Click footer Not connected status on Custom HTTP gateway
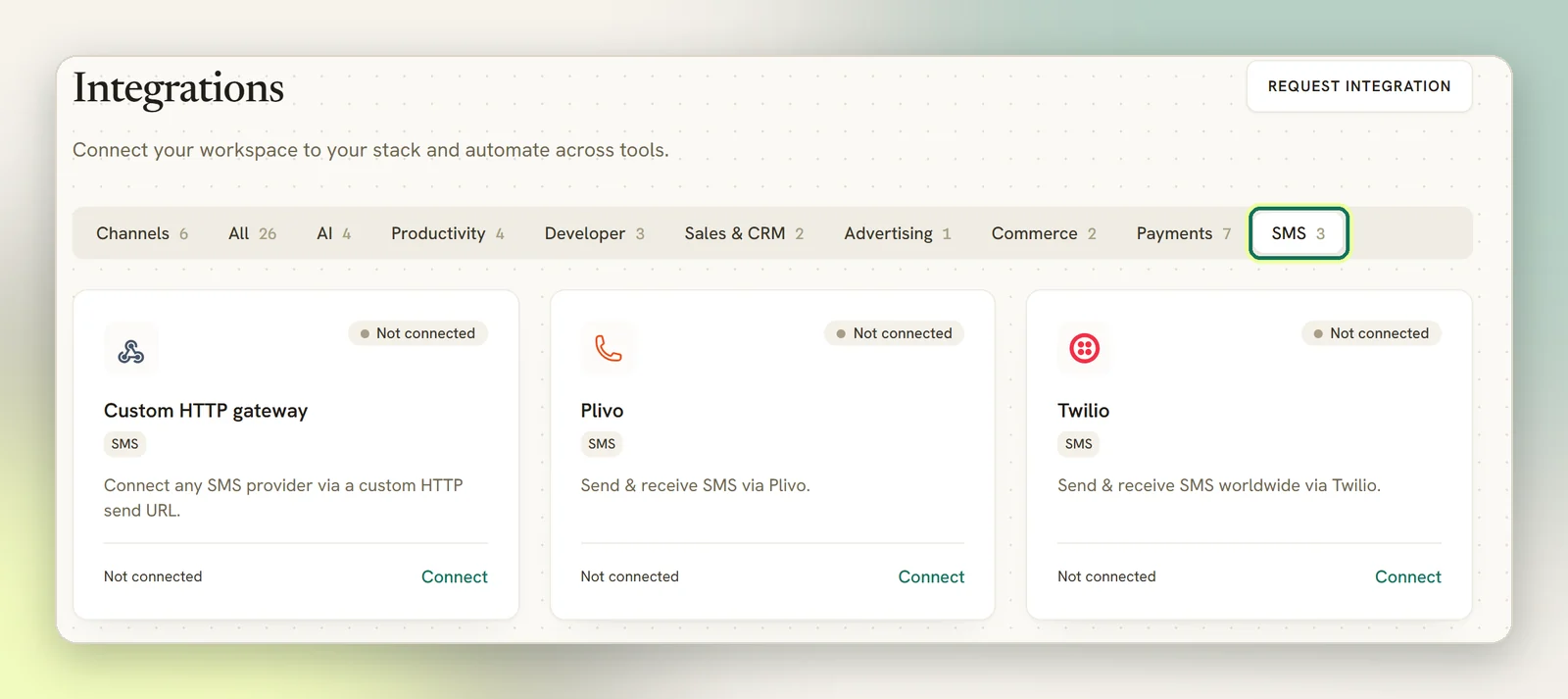The image size is (1568, 699). point(153,576)
